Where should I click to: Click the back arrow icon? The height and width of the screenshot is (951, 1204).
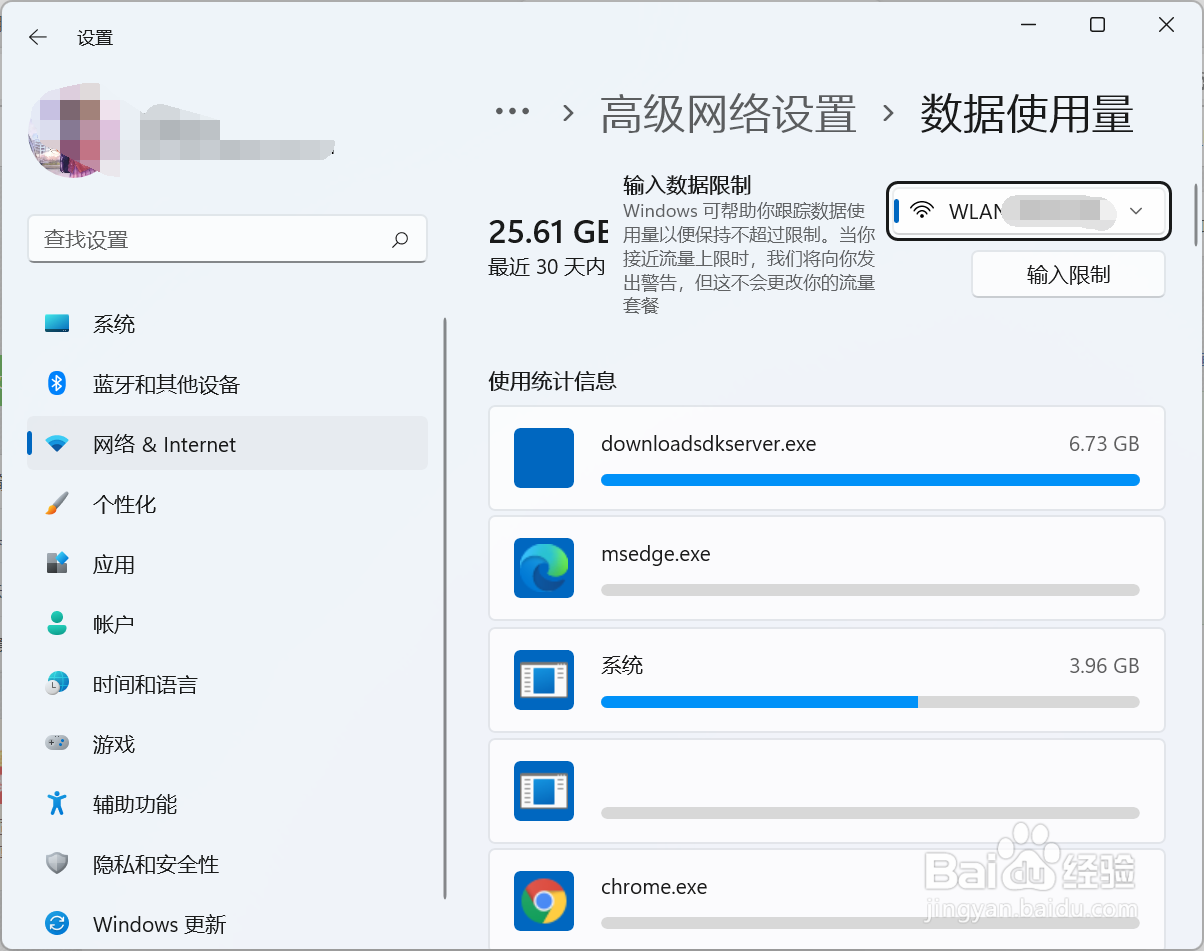point(38,38)
